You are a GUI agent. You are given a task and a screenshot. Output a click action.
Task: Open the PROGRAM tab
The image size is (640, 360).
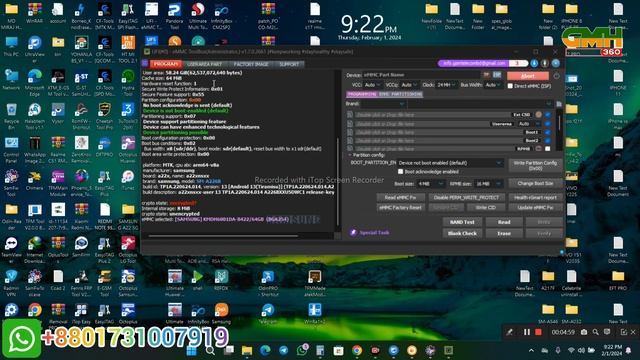166,64
